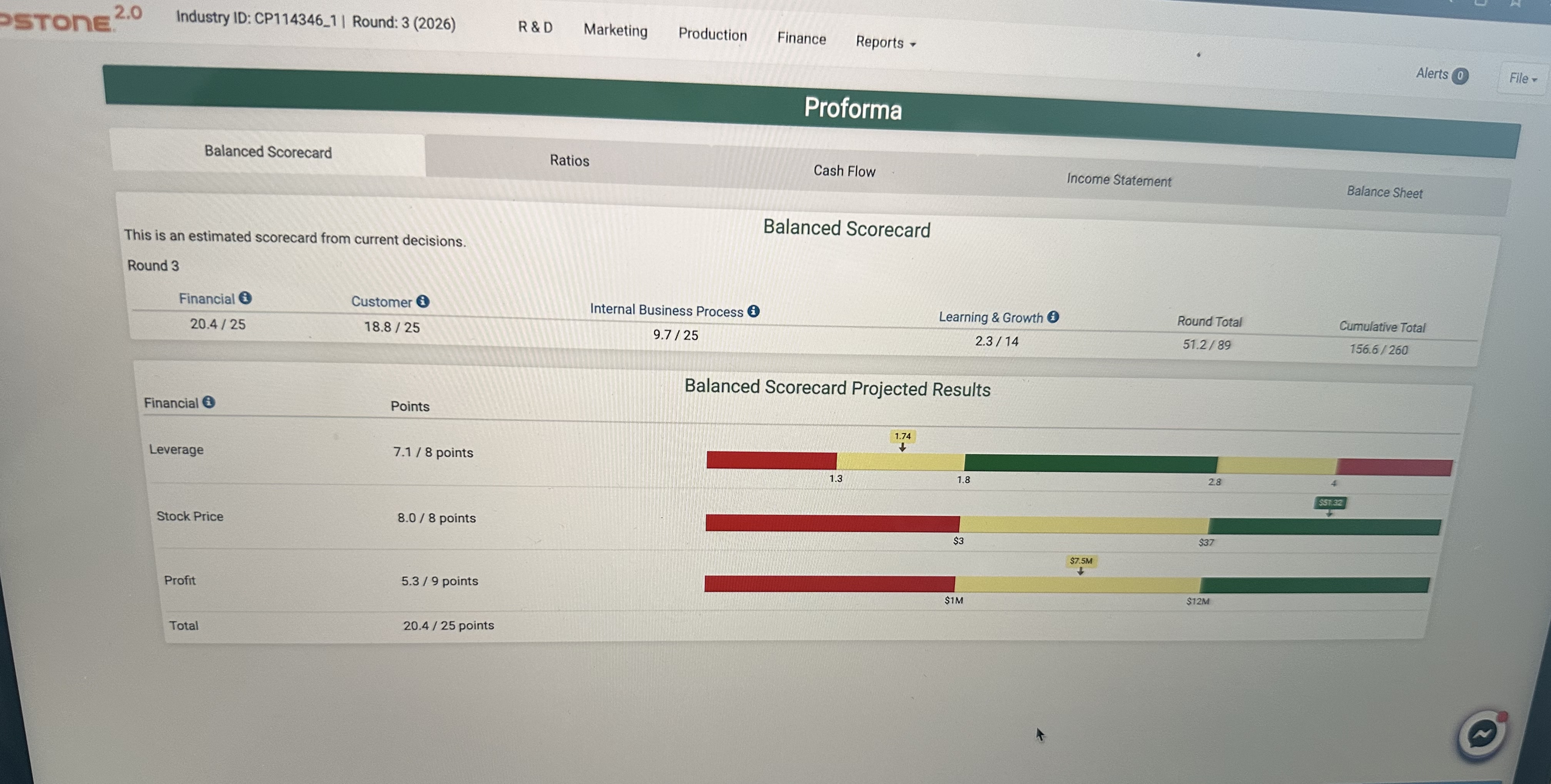Click the Learning & Growth info icon
1551x784 pixels.
[1053, 317]
